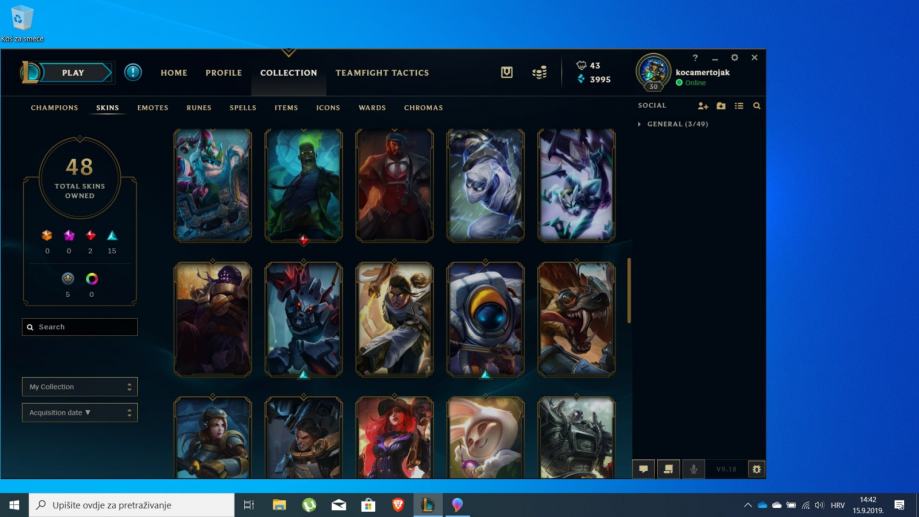This screenshot has height=517, width=919.
Task: Select the snarling hyena skin card
Action: click(576, 319)
